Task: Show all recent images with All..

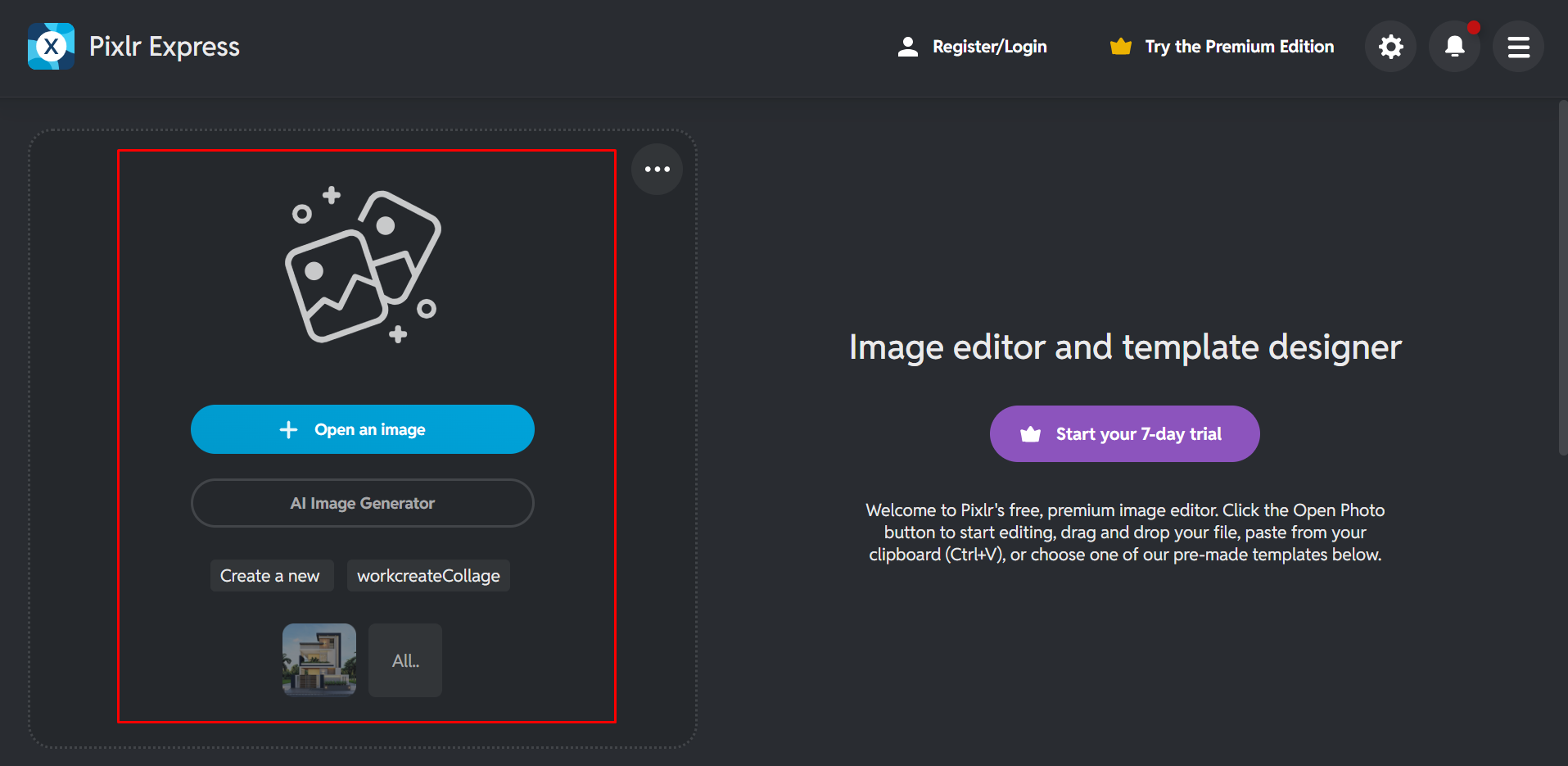Action: point(405,660)
